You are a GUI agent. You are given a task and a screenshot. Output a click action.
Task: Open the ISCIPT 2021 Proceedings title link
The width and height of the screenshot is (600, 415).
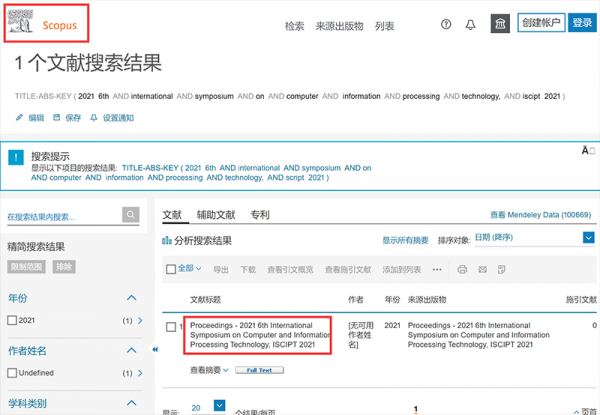tap(259, 334)
